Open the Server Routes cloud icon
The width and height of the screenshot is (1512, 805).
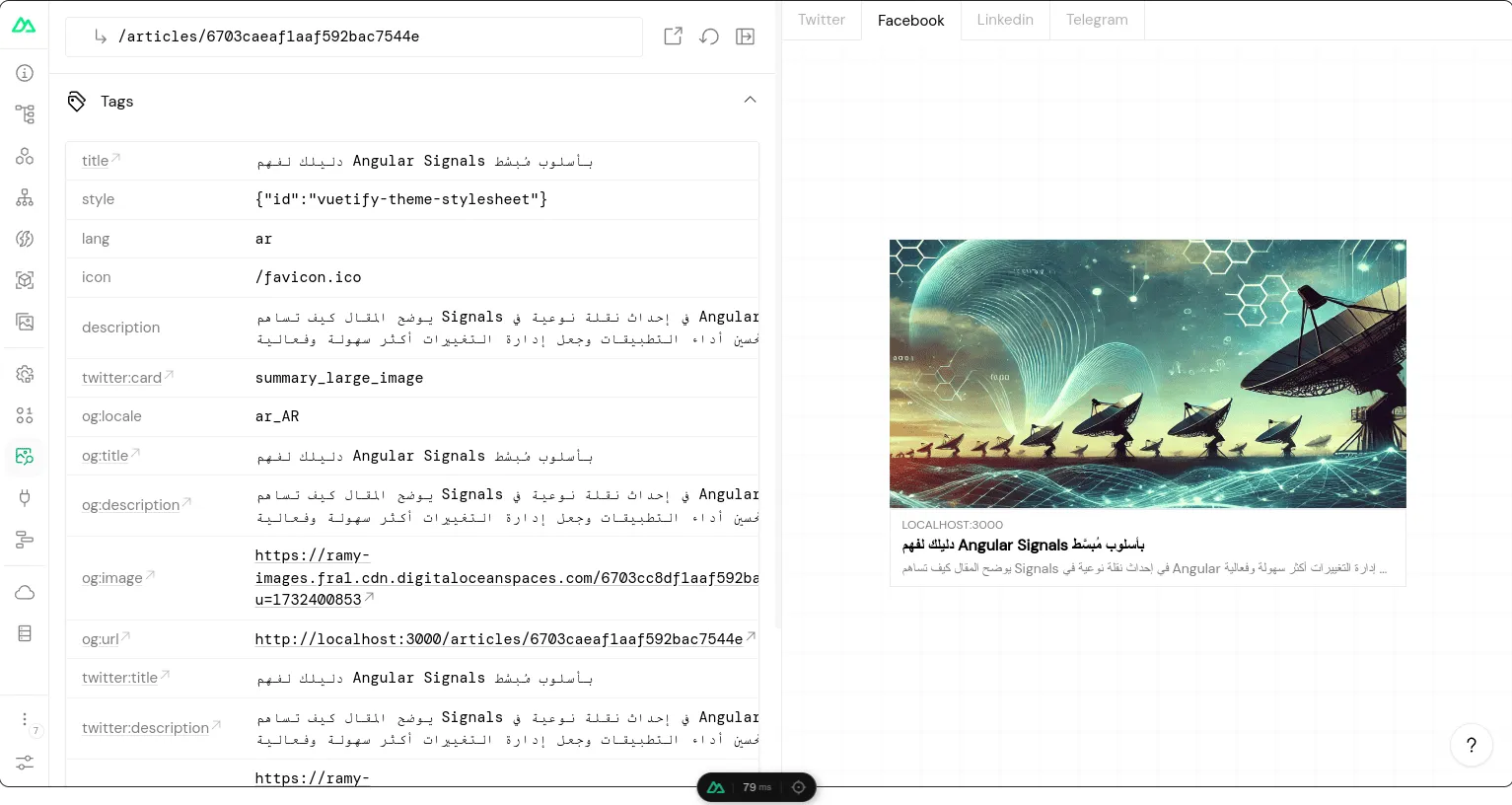pyautogui.click(x=25, y=592)
